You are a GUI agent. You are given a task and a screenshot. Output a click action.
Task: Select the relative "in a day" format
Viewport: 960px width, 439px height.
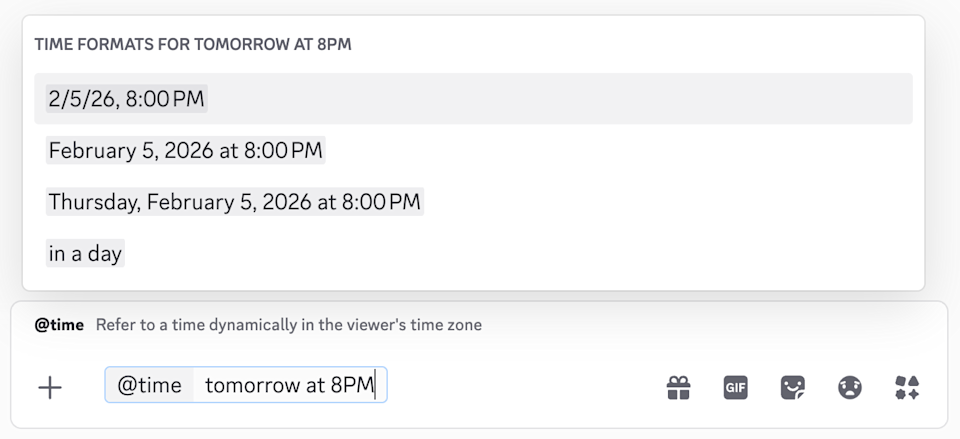pos(85,254)
